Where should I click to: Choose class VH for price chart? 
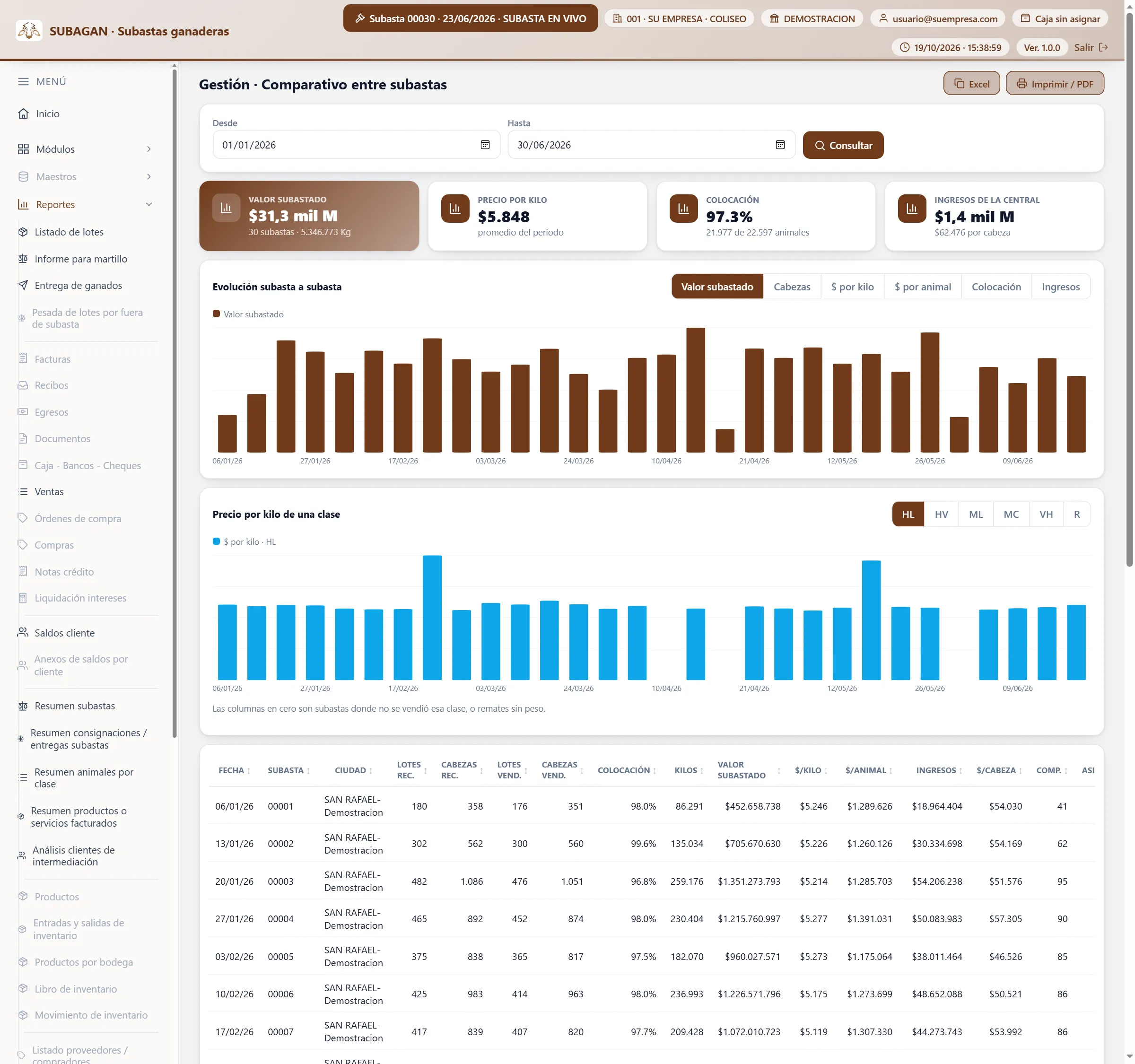click(x=1046, y=515)
